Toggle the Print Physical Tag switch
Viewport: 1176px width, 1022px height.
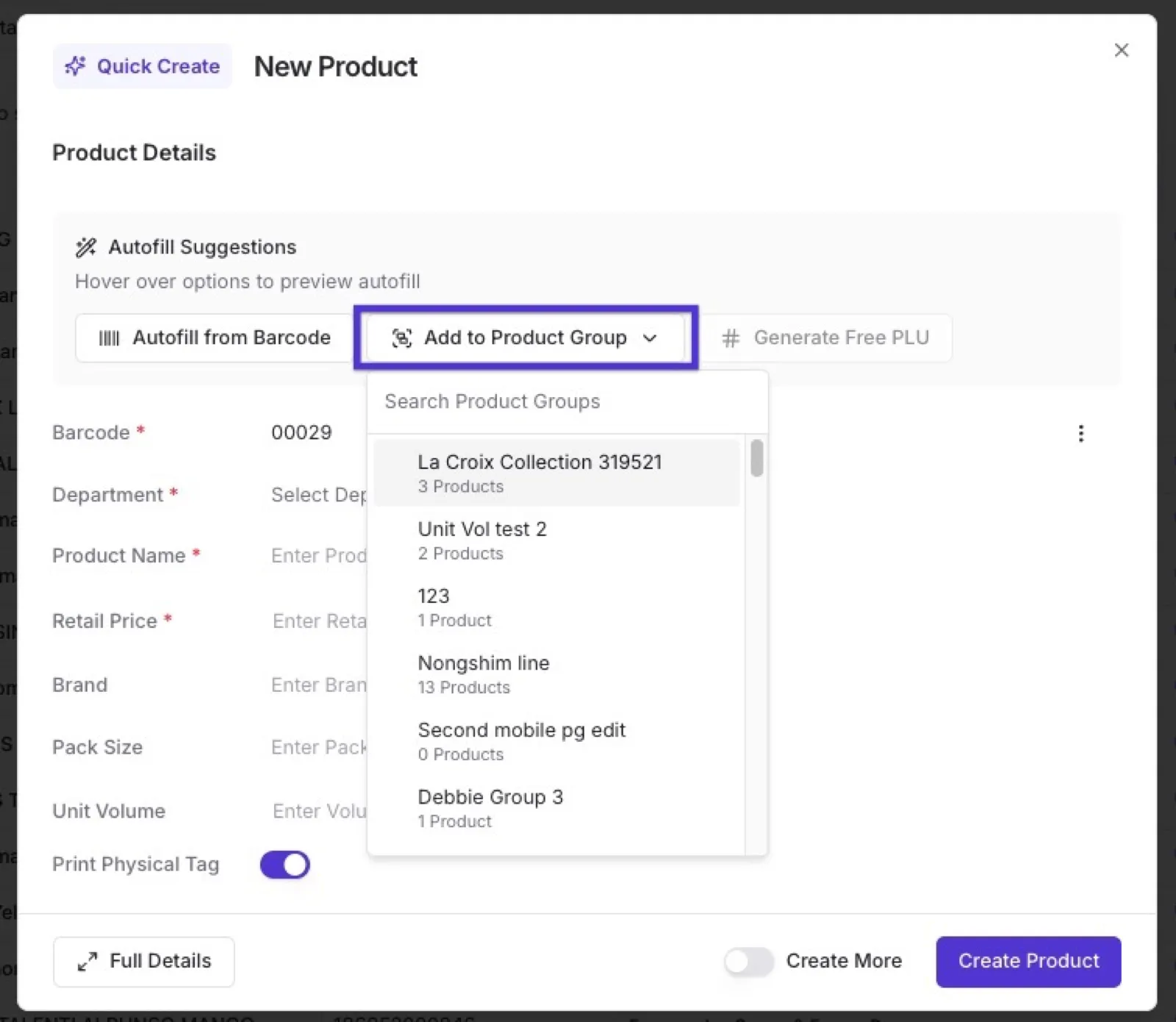coord(285,865)
